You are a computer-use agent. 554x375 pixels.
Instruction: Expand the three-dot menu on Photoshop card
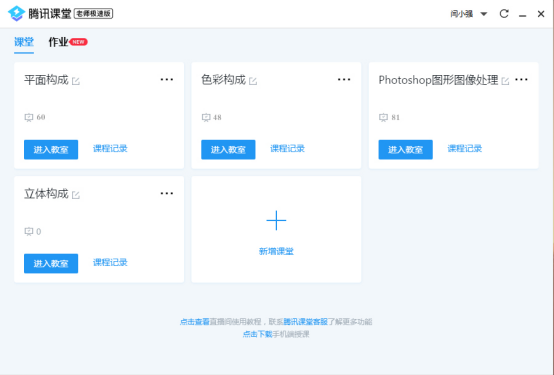click(x=521, y=80)
